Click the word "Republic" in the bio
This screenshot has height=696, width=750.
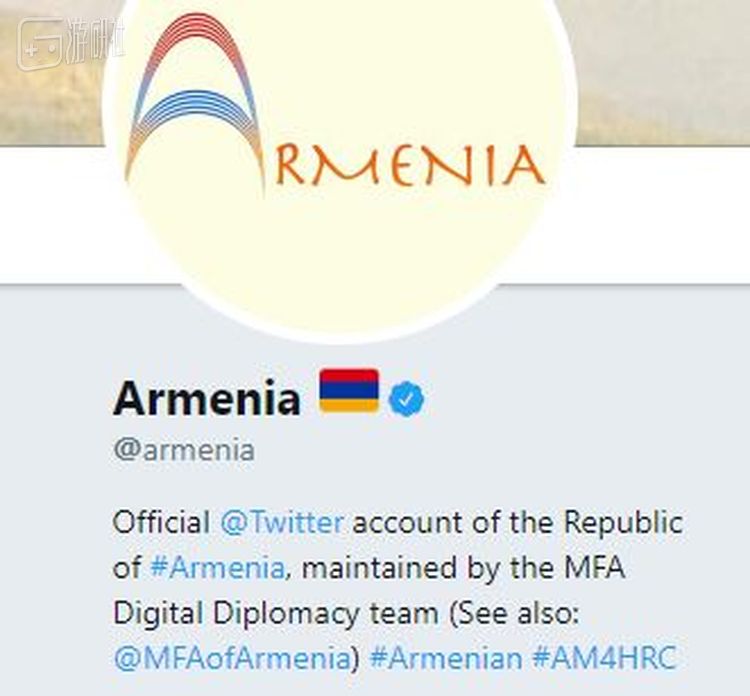(x=623, y=524)
